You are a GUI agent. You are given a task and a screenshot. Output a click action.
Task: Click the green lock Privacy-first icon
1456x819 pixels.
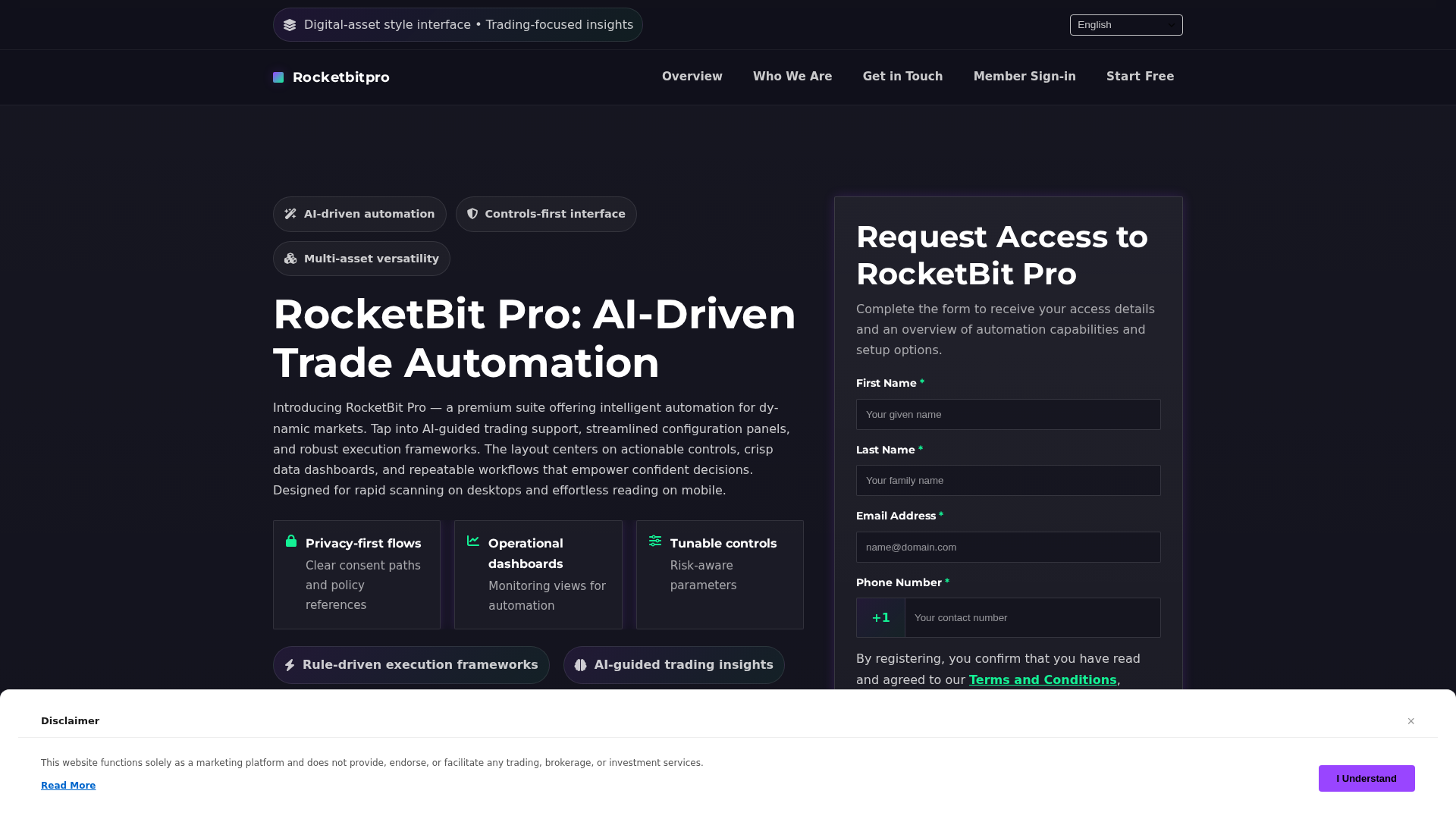[x=291, y=541]
